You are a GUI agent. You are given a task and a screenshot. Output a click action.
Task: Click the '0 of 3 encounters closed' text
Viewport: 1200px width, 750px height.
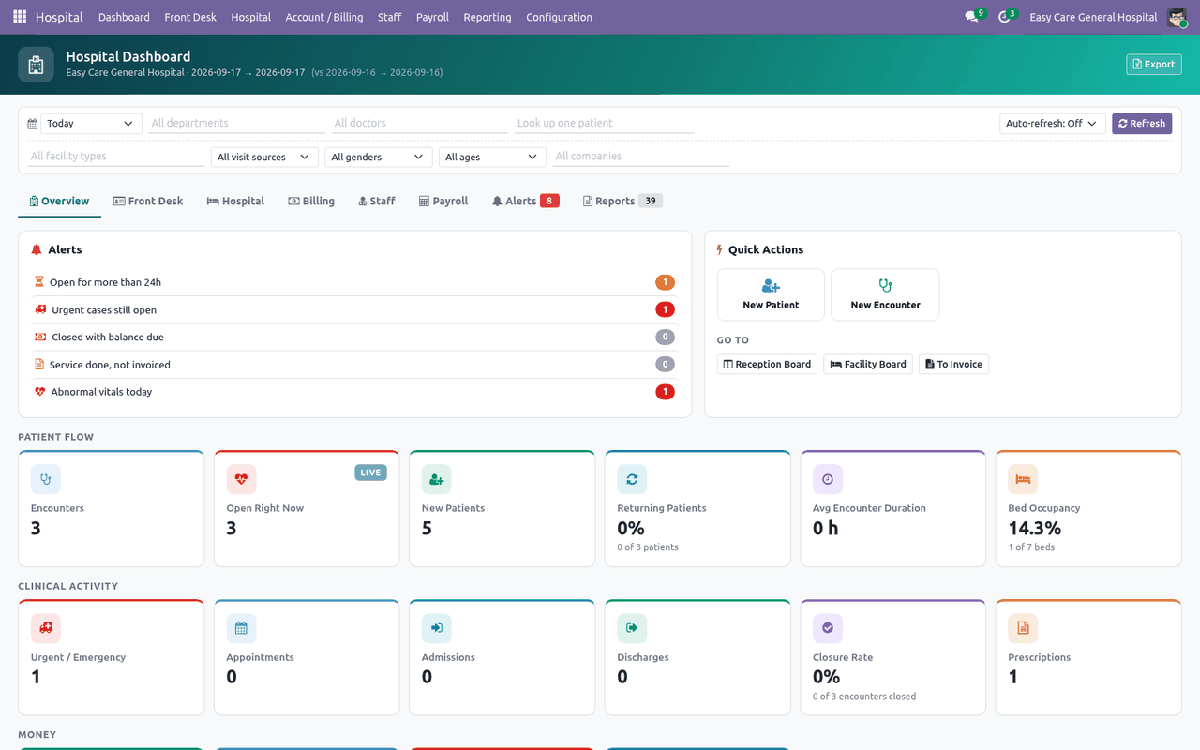(864, 696)
